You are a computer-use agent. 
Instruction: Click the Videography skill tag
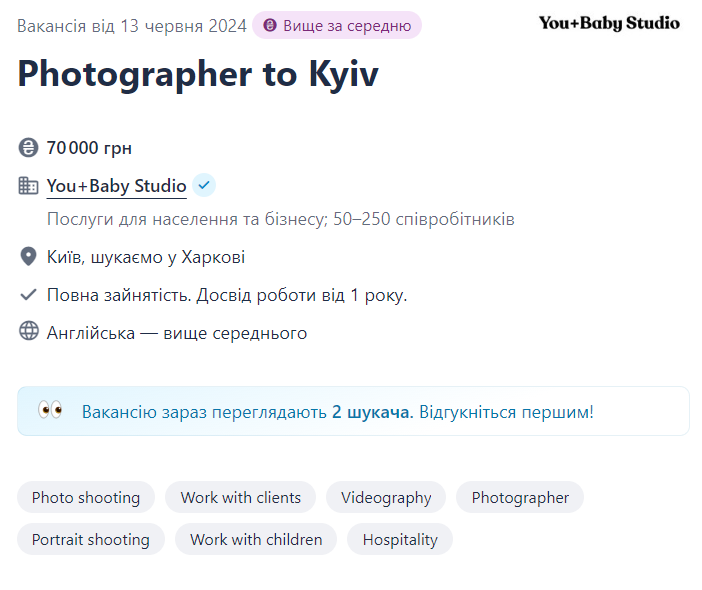click(386, 497)
